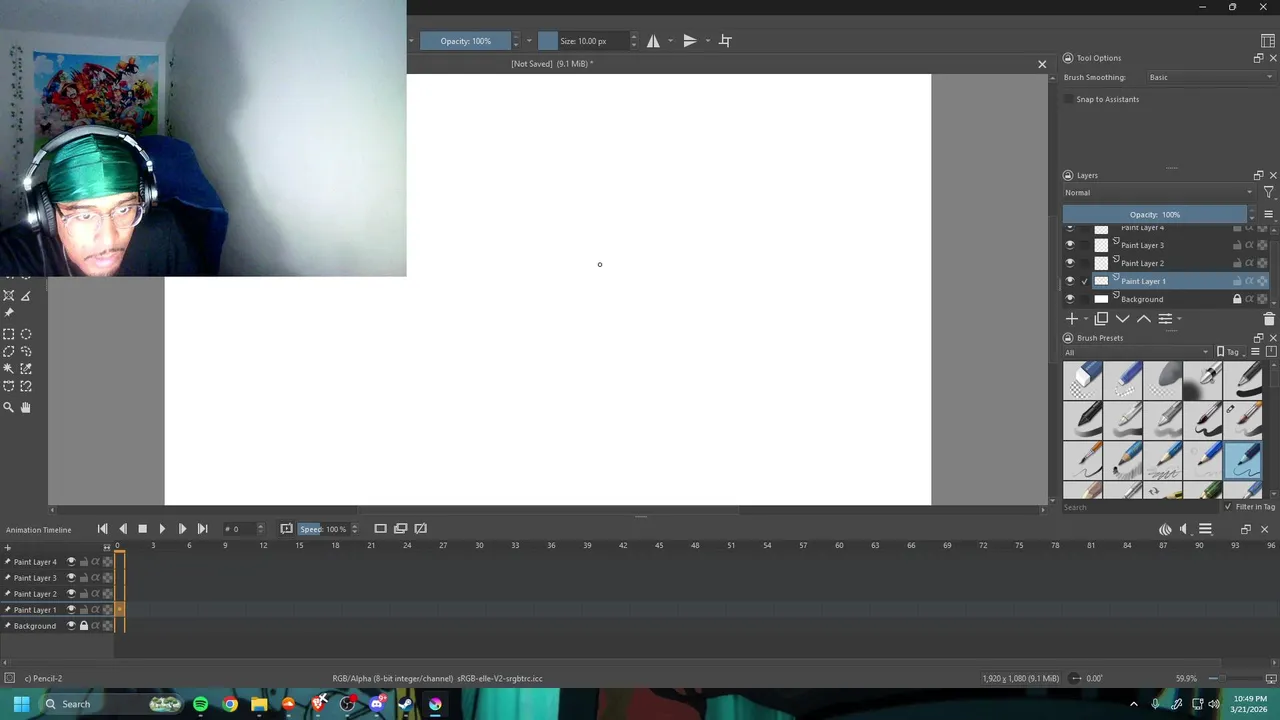The height and width of the screenshot is (720, 1280).
Task: Toggle Filter in Tag checkbox
Action: 1228,507
